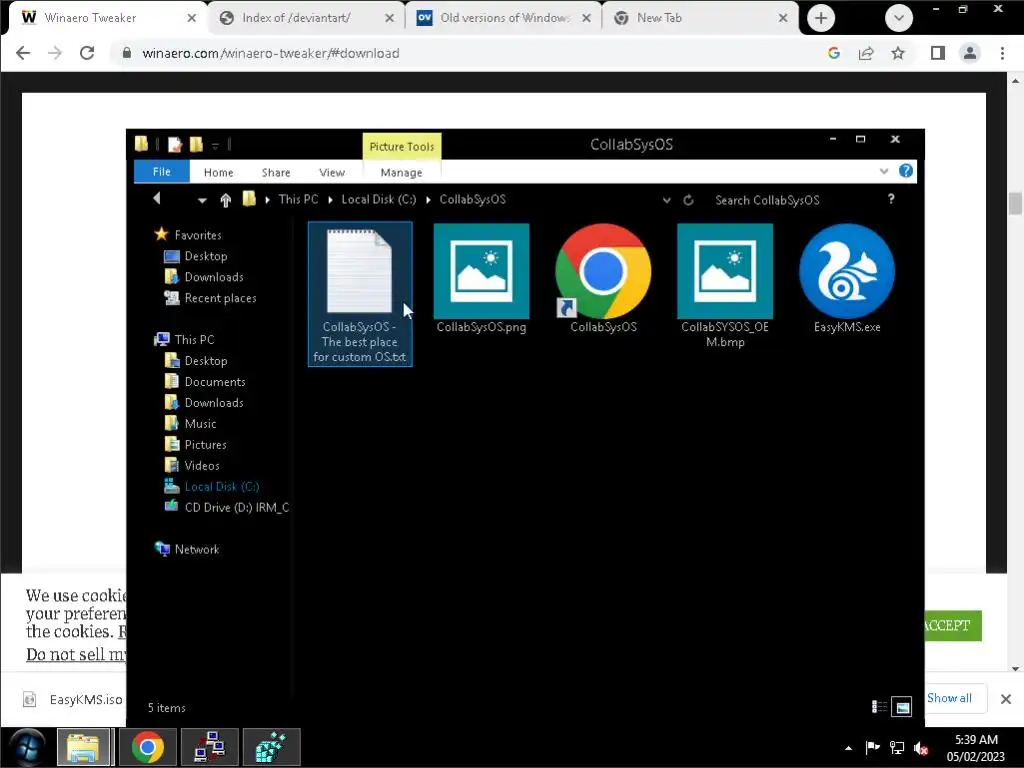Viewport: 1024px width, 768px height.
Task: Switch to the Home ribbon tab
Action: coord(218,172)
